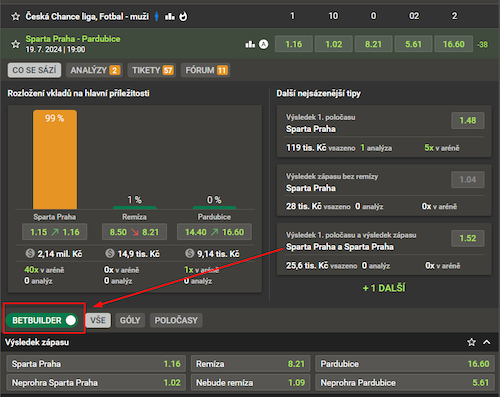Open Česká Chance liga league title
The image size is (500, 397).
(x=87, y=16)
